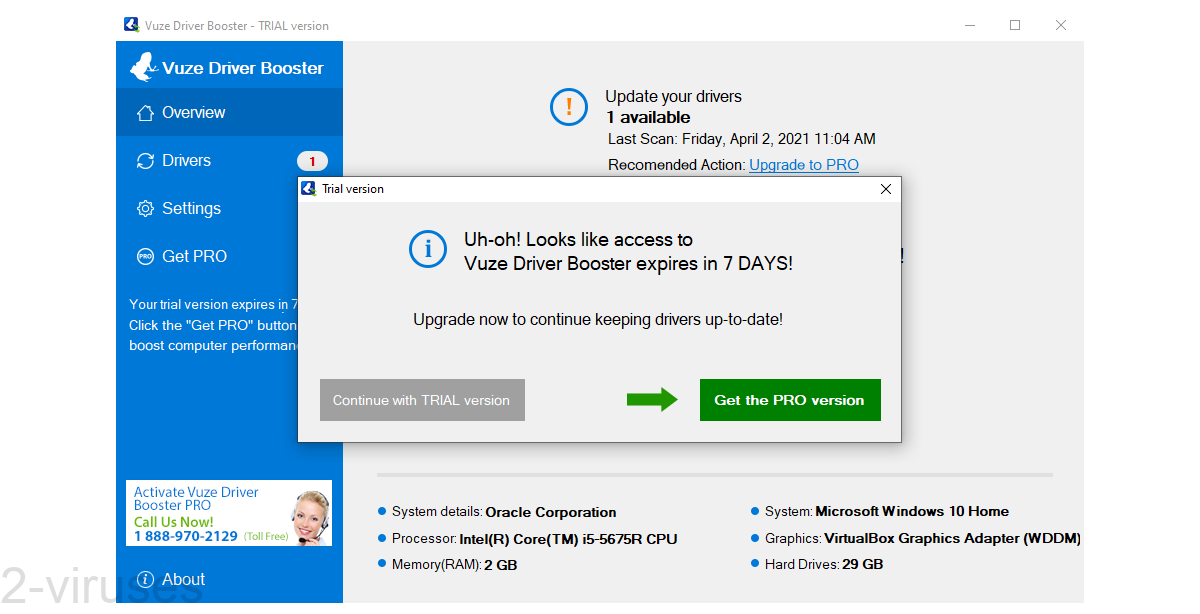Click the Microsoft Windows 10 Home entry

coord(887,511)
